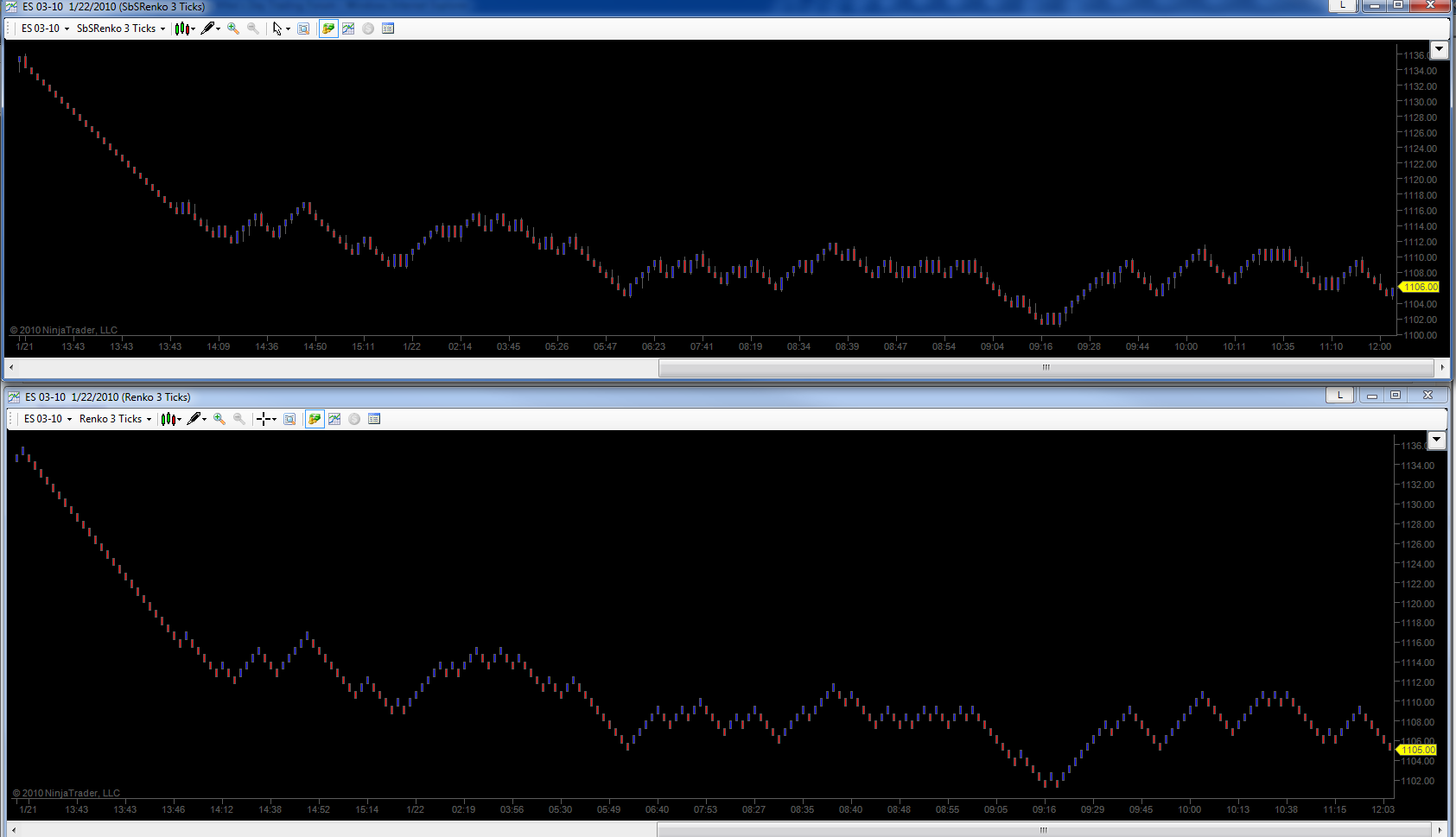Screen dimensions: 1456x837
Task: Zoom in on the lower Renko chart
Action: tap(219, 419)
